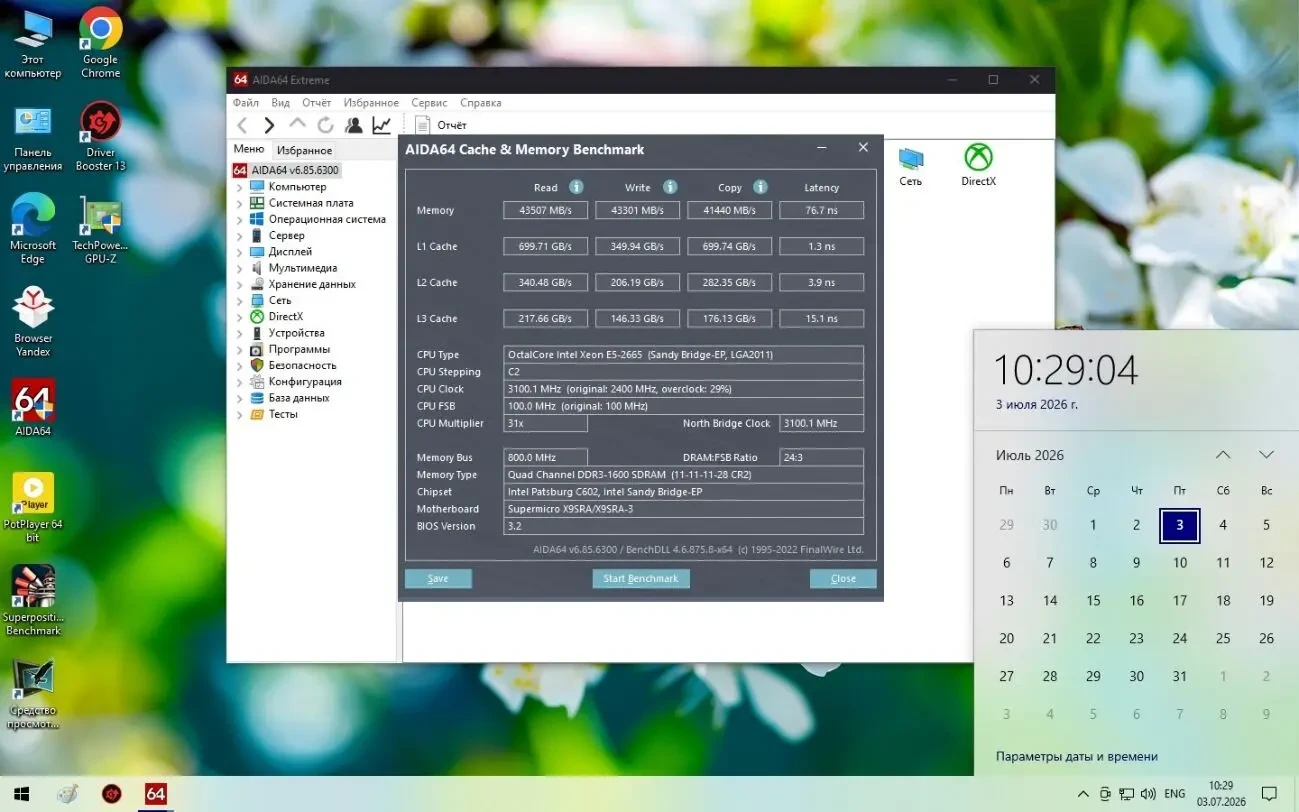Open the Сервис menu
1299x812 pixels.
coord(429,103)
